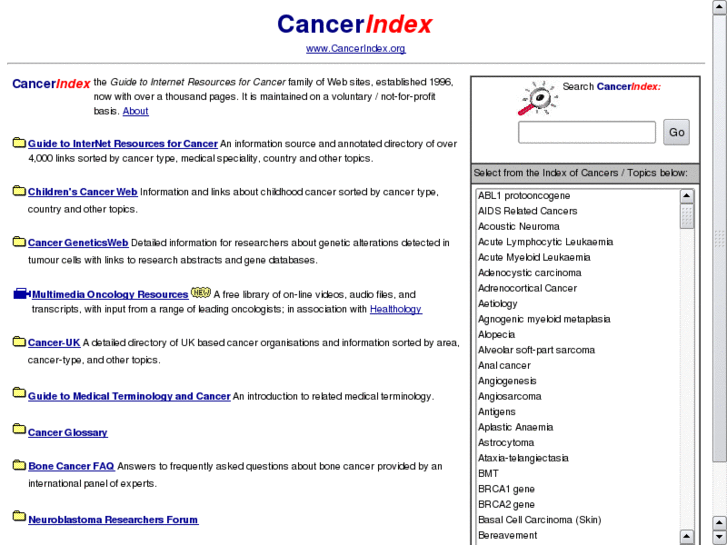Open Neuroblastoma Researchers Forum link
Image resolution: width=727 pixels, height=545 pixels.
click(113, 520)
